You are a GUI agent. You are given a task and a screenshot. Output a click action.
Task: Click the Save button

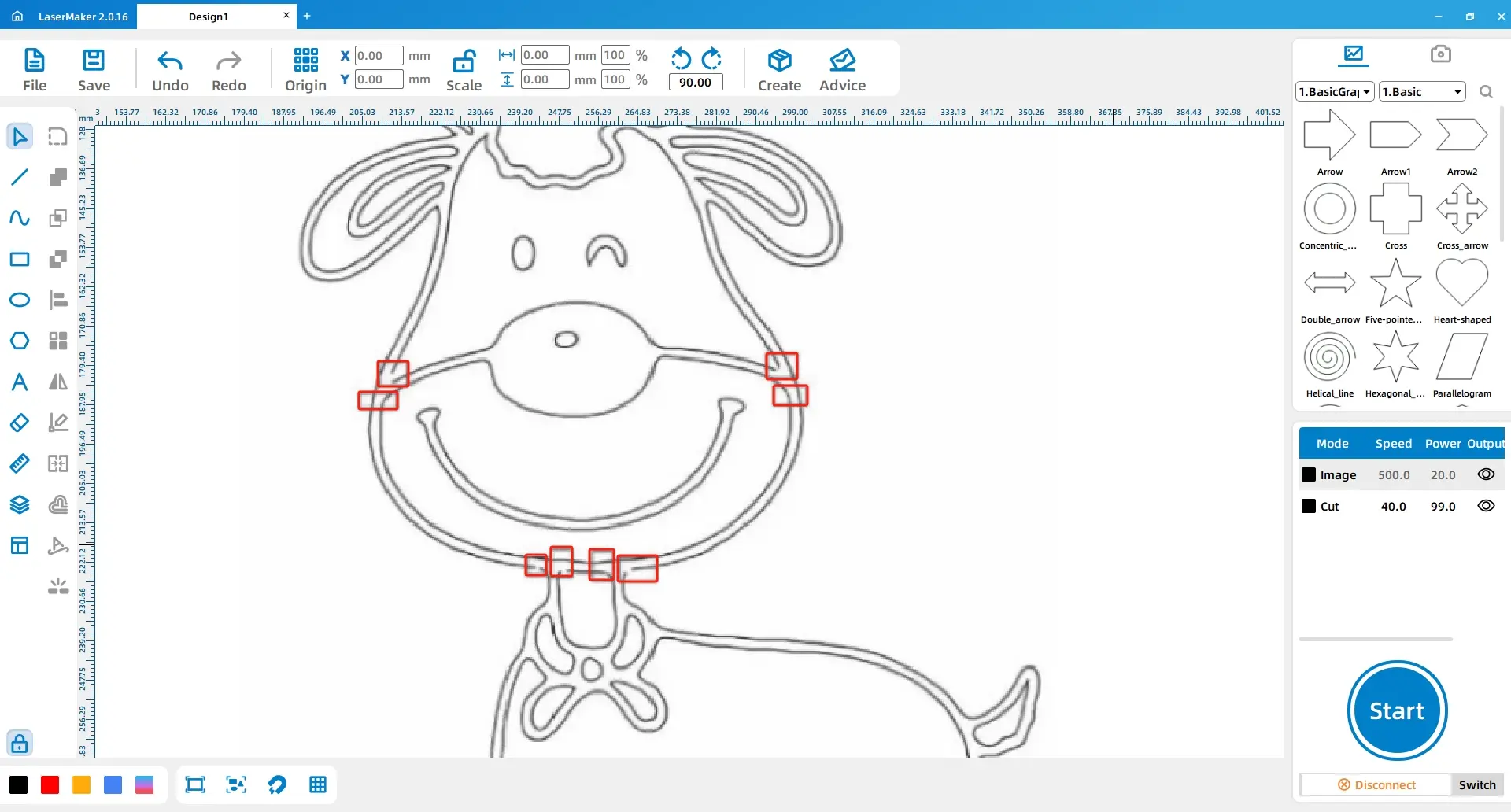pyautogui.click(x=94, y=69)
